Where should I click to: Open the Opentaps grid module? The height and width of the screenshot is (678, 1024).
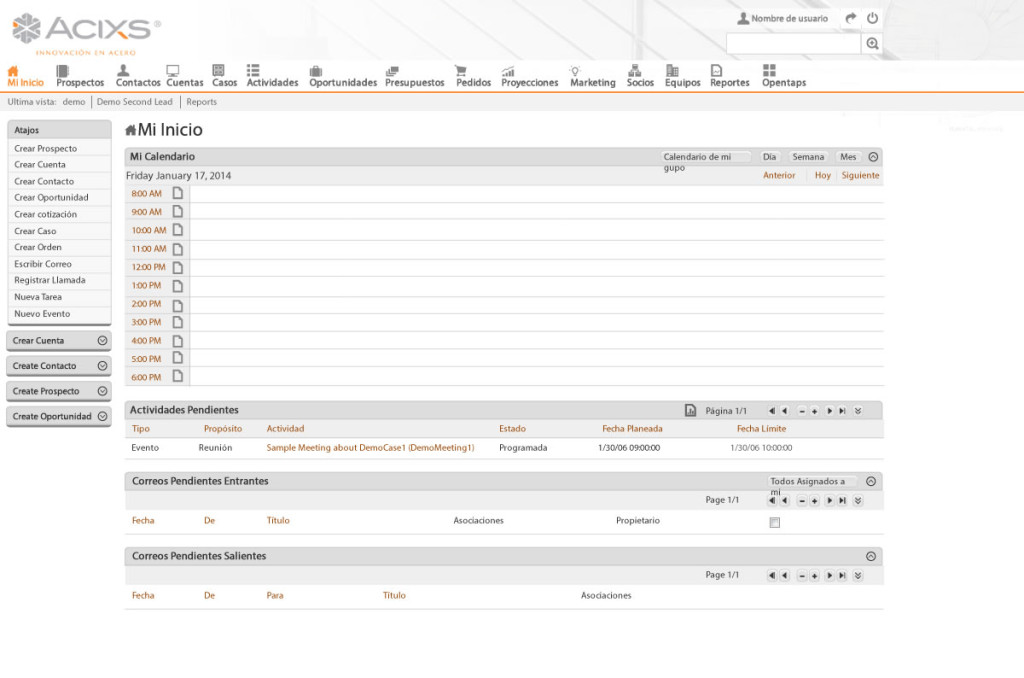pos(783,76)
